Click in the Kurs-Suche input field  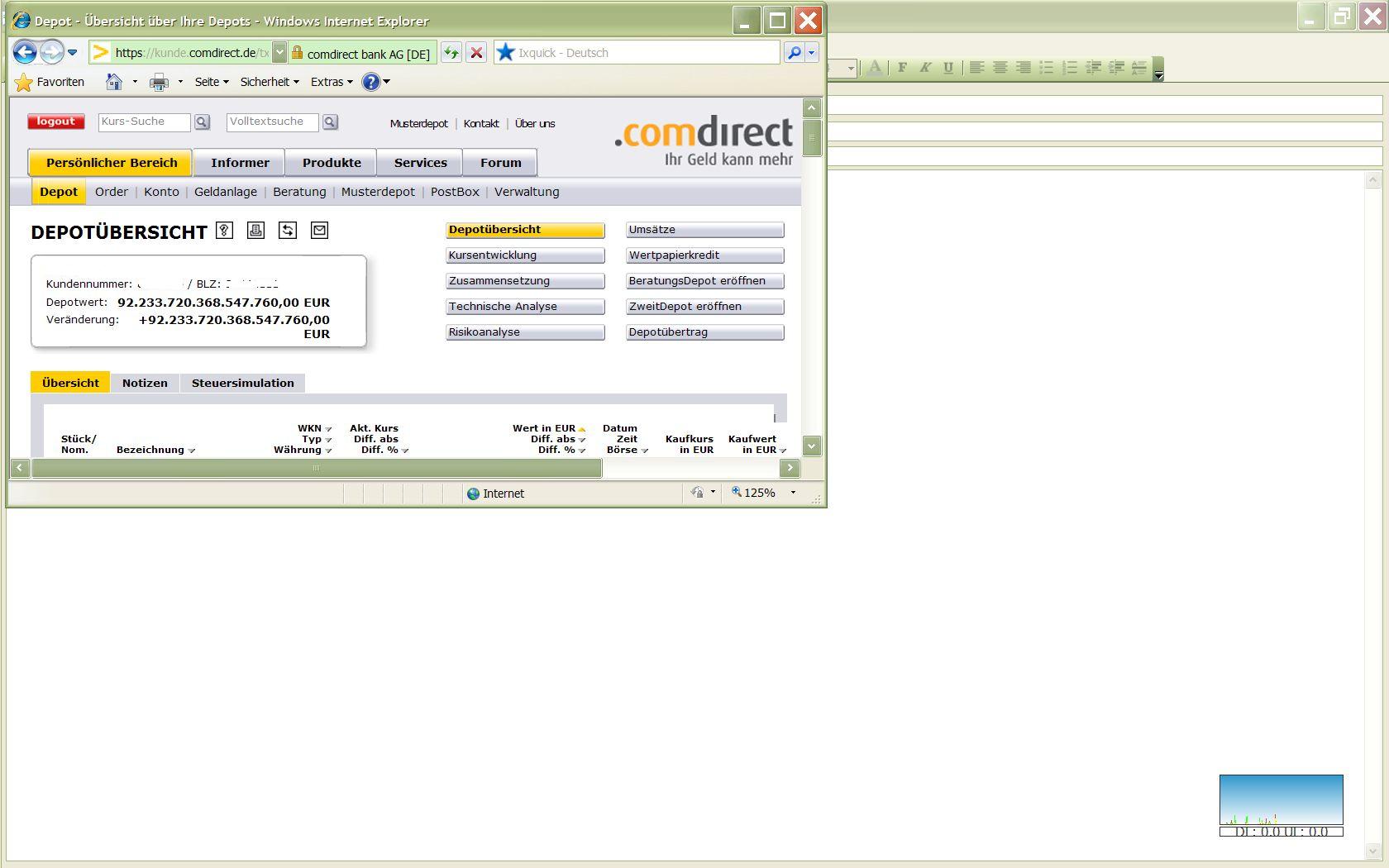click(x=144, y=122)
